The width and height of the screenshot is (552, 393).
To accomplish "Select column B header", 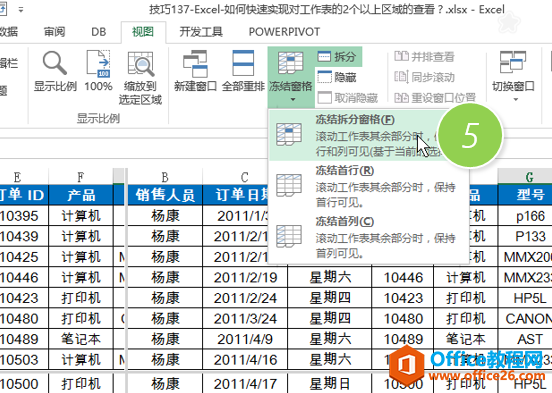I will tap(165, 177).
